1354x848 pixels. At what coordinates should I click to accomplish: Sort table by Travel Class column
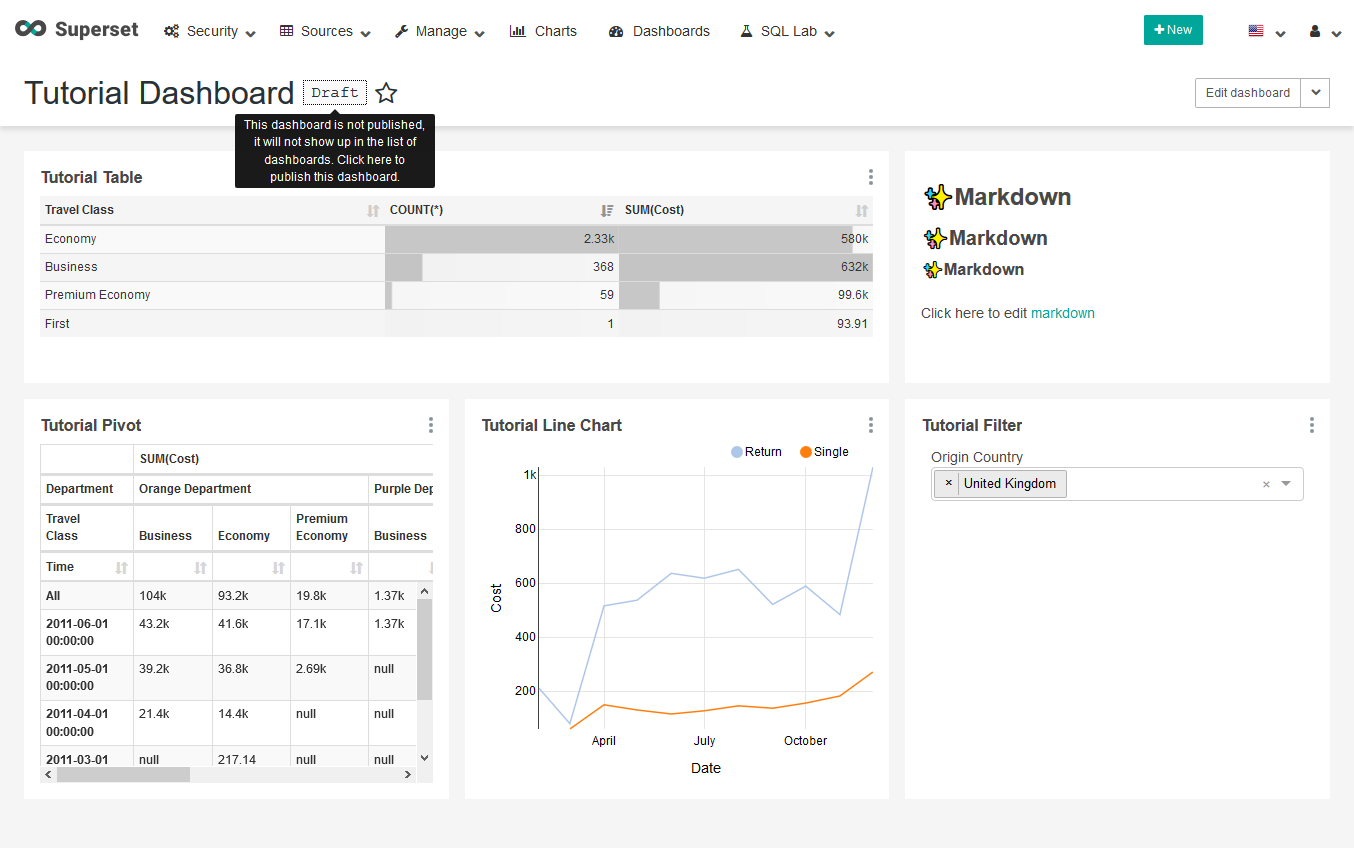(372, 211)
